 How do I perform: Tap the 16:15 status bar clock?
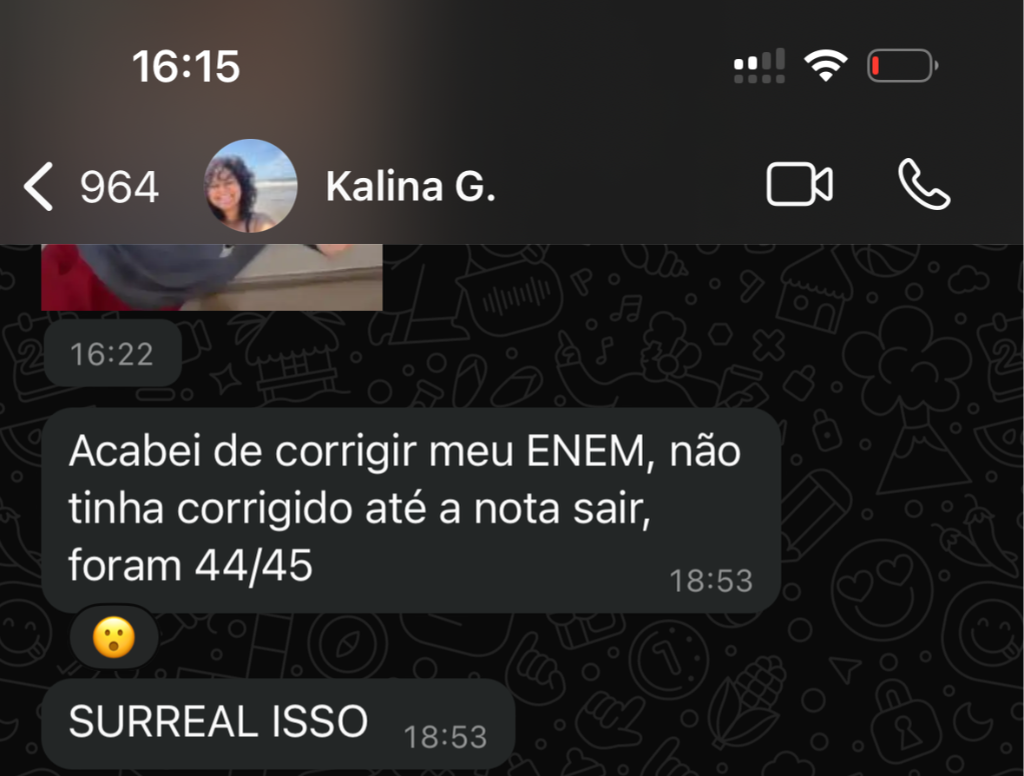click(x=186, y=67)
